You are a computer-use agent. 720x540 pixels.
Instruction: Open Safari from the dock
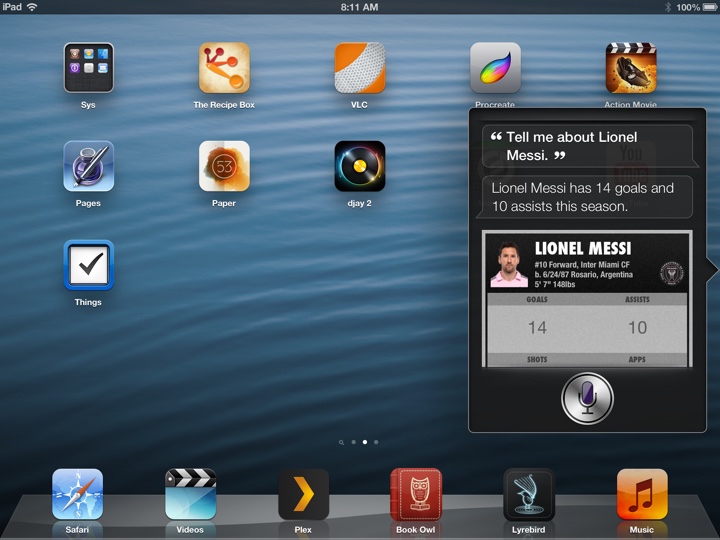77,494
